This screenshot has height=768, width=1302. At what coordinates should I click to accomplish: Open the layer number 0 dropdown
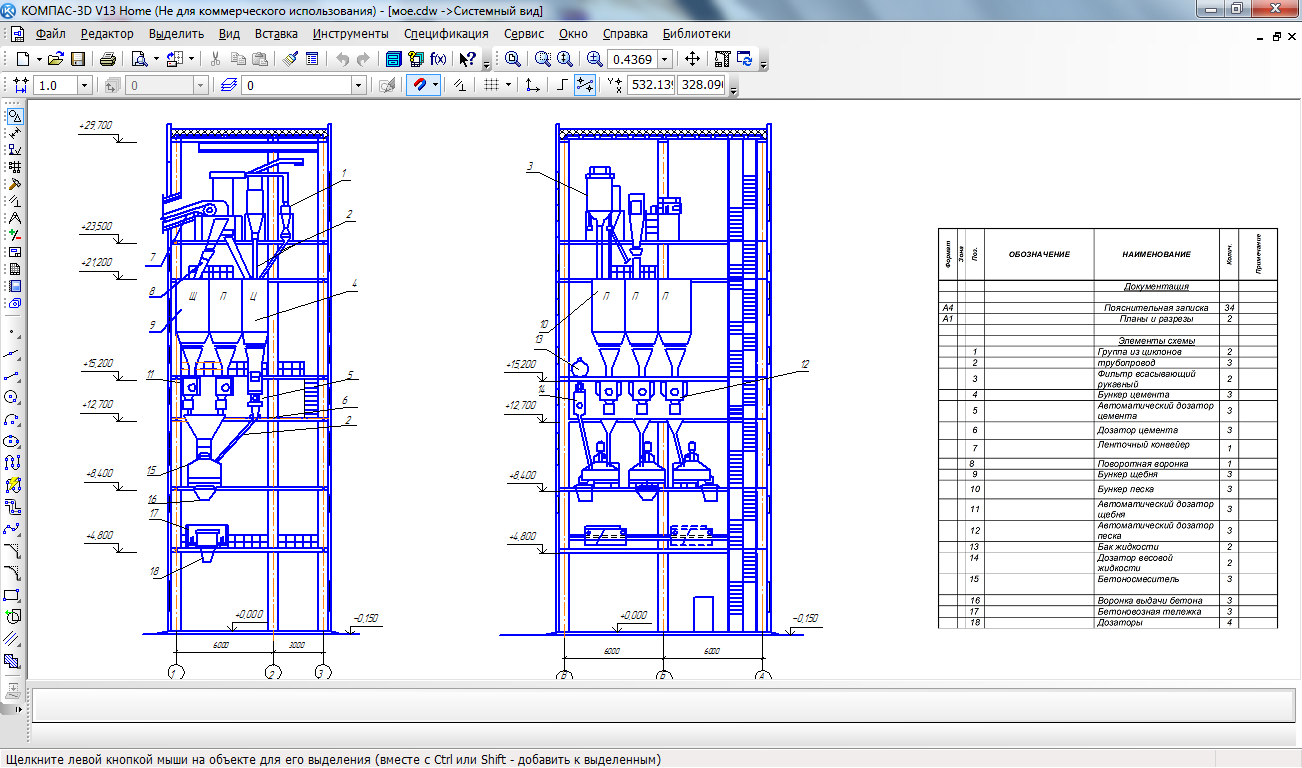coord(359,86)
